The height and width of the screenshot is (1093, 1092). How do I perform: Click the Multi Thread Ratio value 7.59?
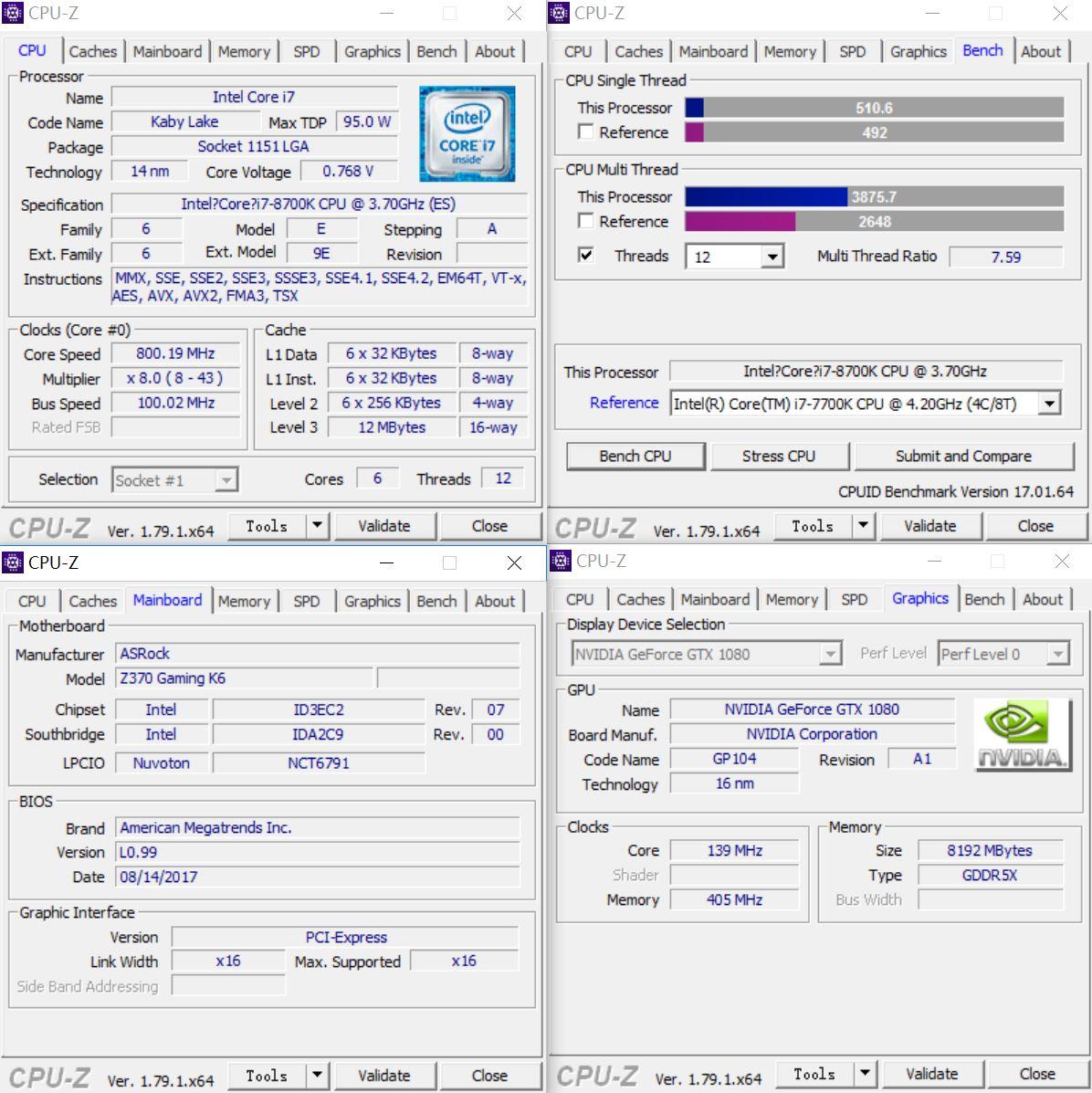coord(1005,257)
